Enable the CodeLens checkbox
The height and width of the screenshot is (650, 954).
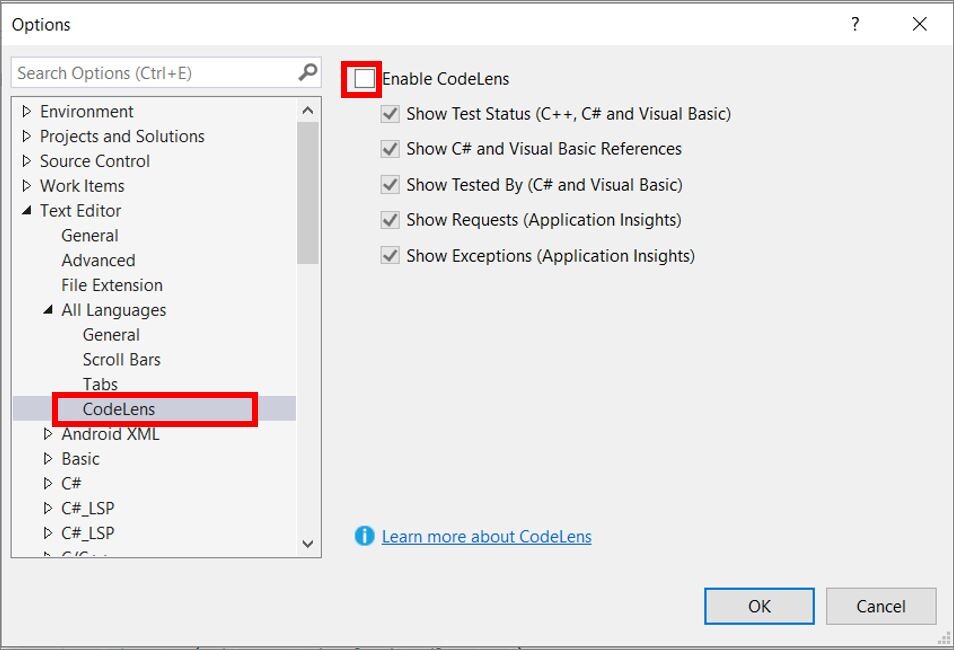(365, 78)
